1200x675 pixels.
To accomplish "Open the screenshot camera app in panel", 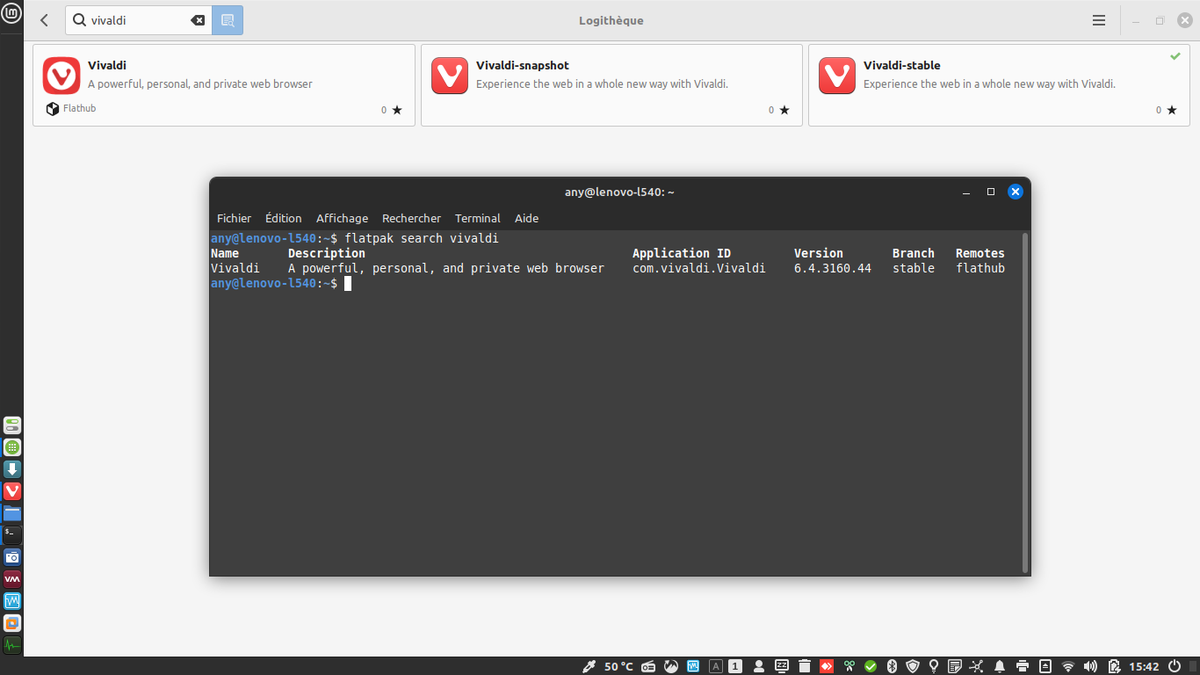I will pos(12,557).
